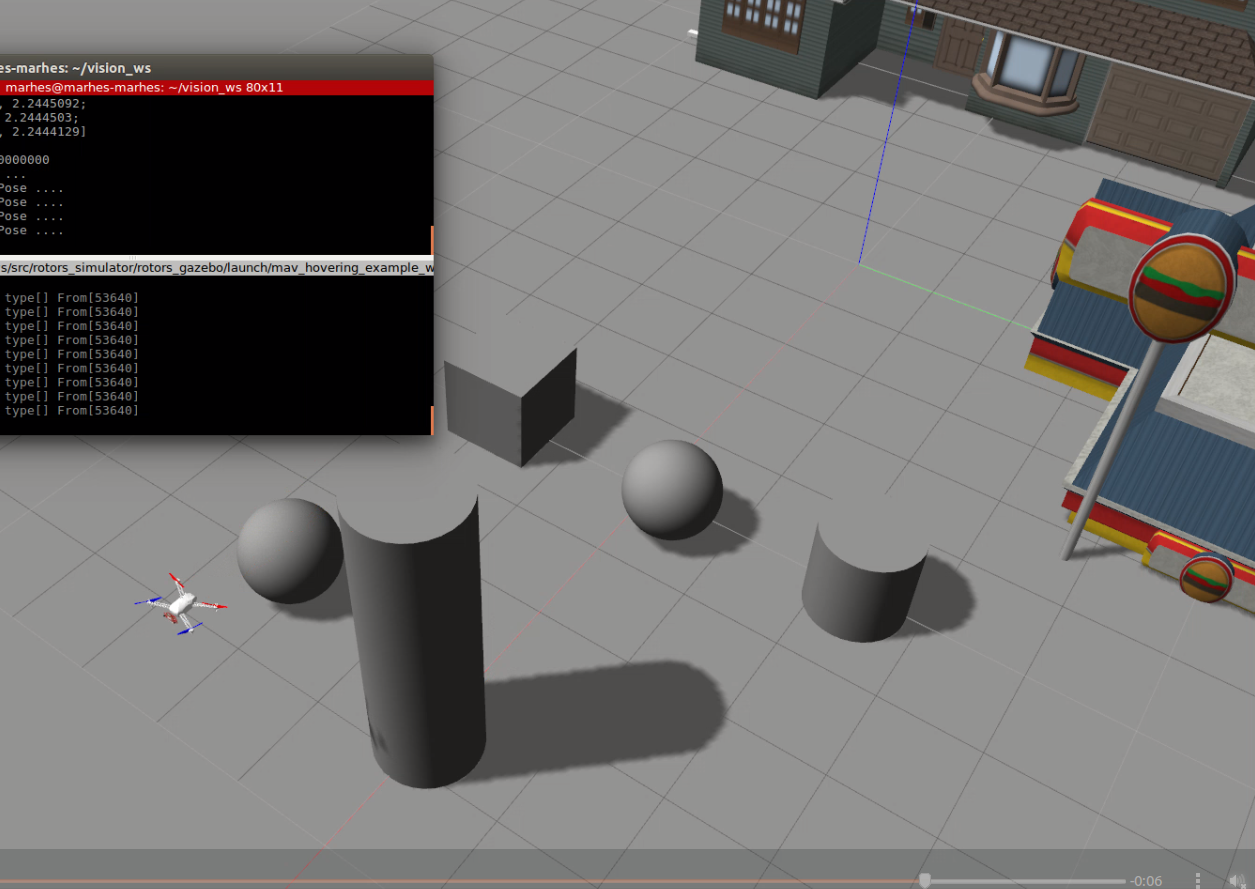
Task: Select the large round burger sign
Action: (x=1182, y=290)
